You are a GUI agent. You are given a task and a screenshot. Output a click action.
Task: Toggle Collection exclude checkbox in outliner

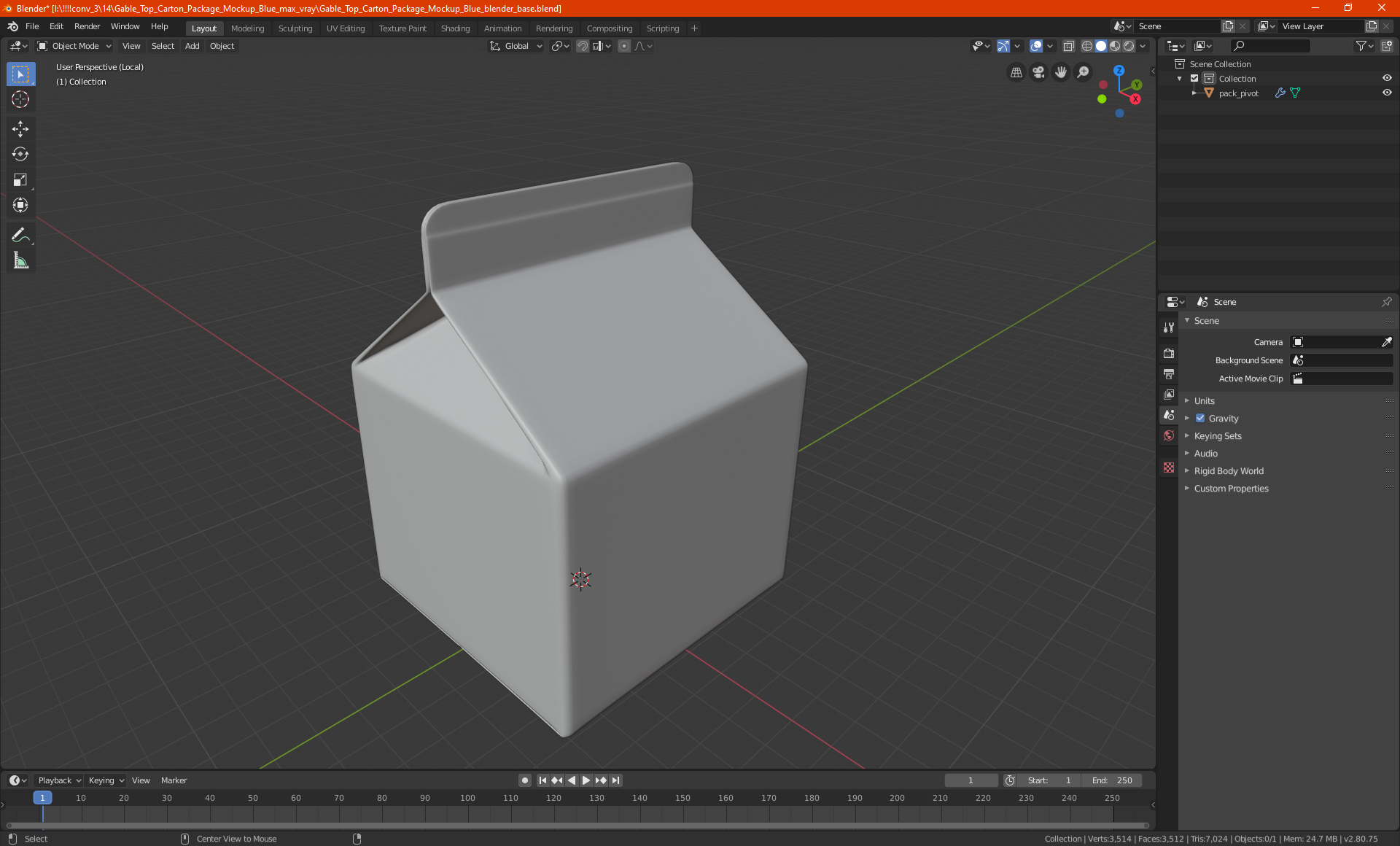tap(1194, 79)
